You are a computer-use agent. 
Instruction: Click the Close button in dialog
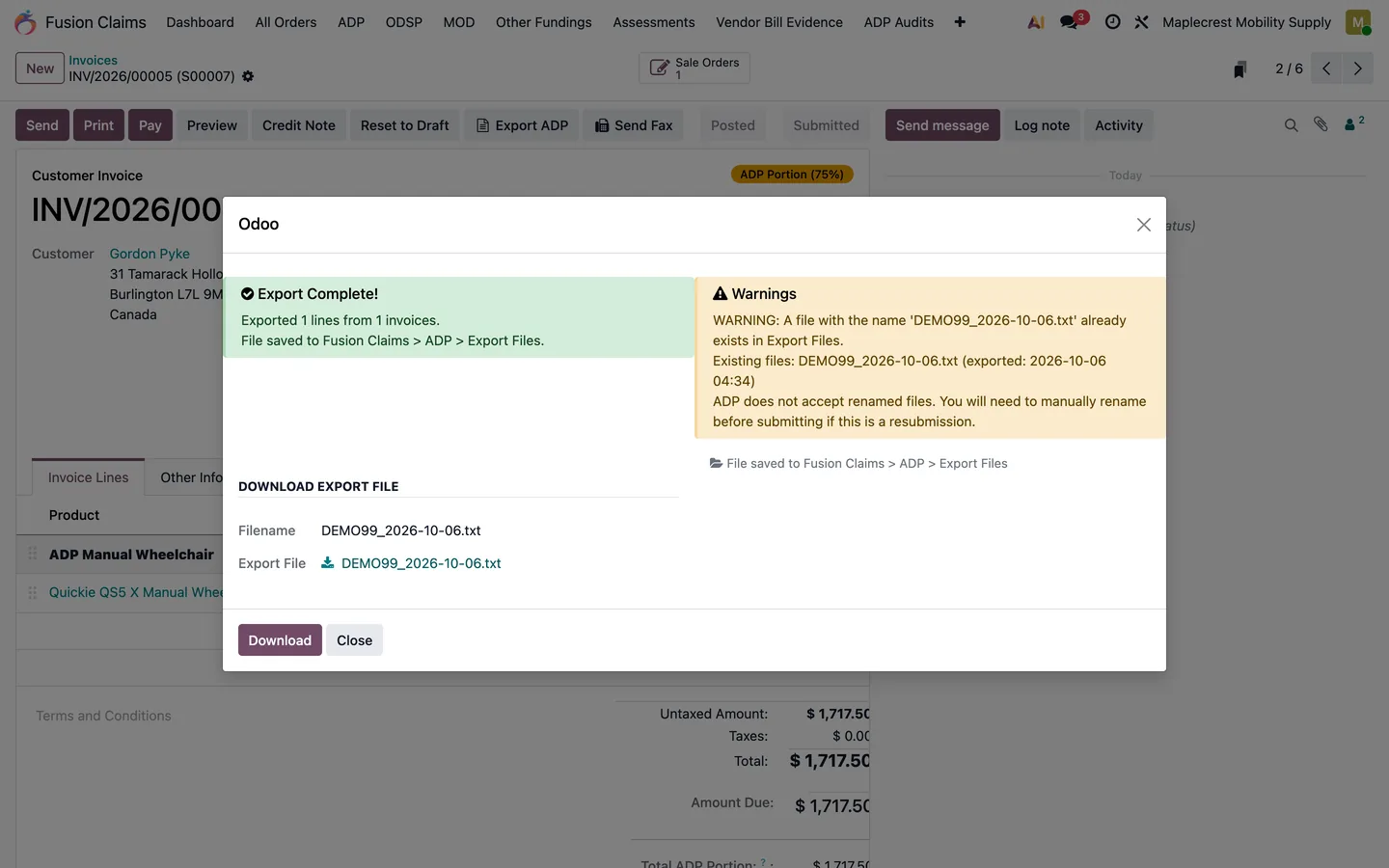(x=354, y=640)
